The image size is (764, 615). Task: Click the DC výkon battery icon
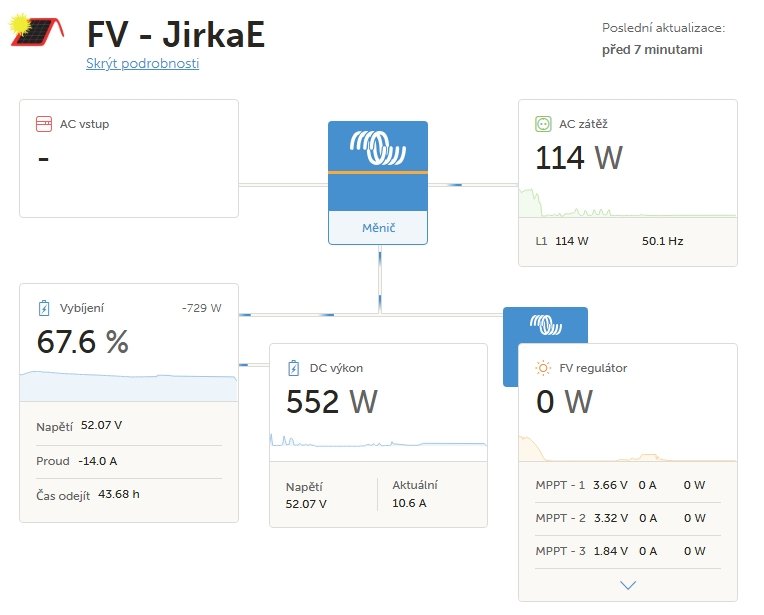pyautogui.click(x=293, y=368)
